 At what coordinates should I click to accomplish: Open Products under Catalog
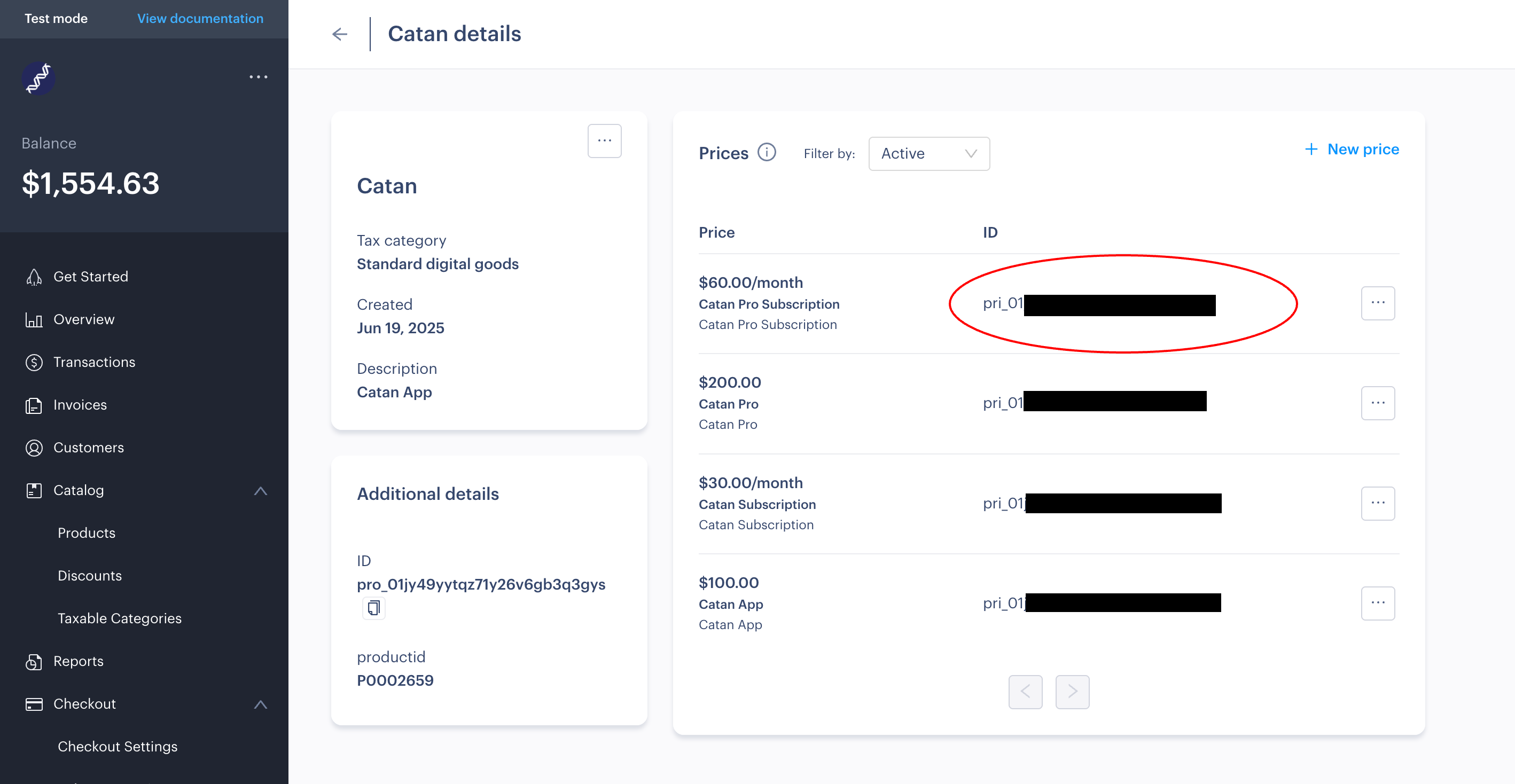pos(87,534)
